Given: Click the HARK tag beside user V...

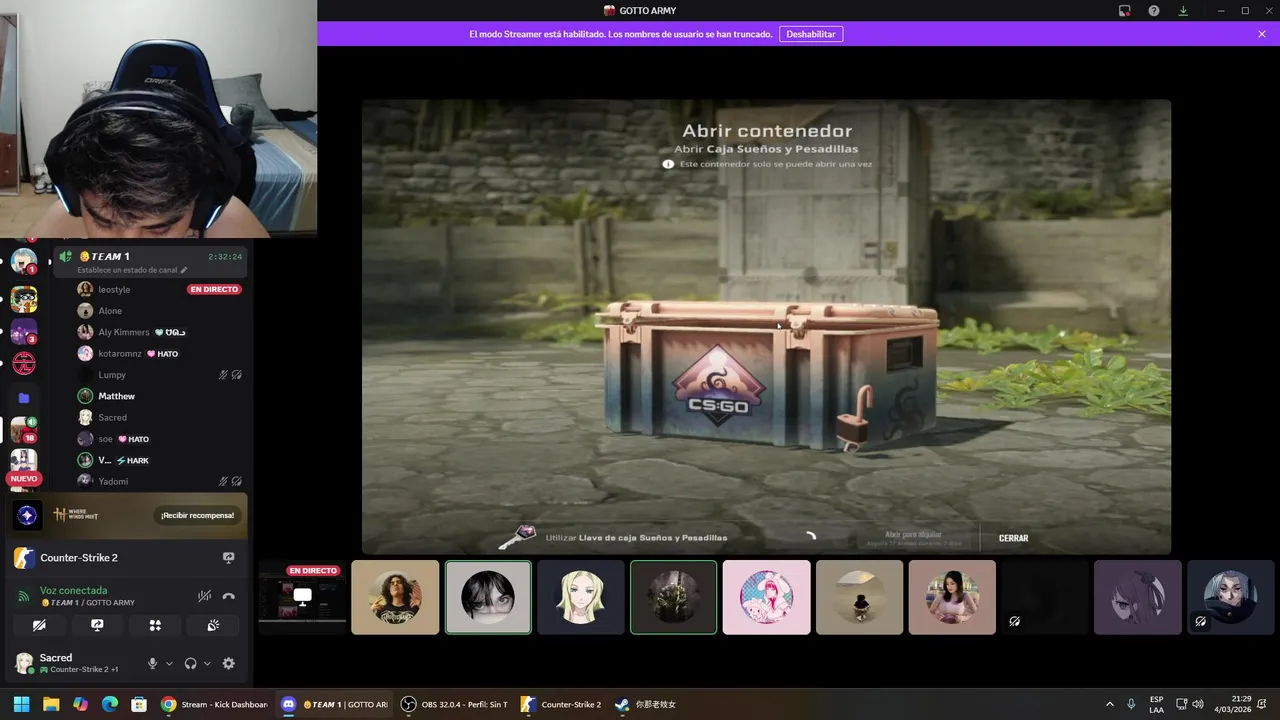Looking at the screenshot, I should pos(133,461).
